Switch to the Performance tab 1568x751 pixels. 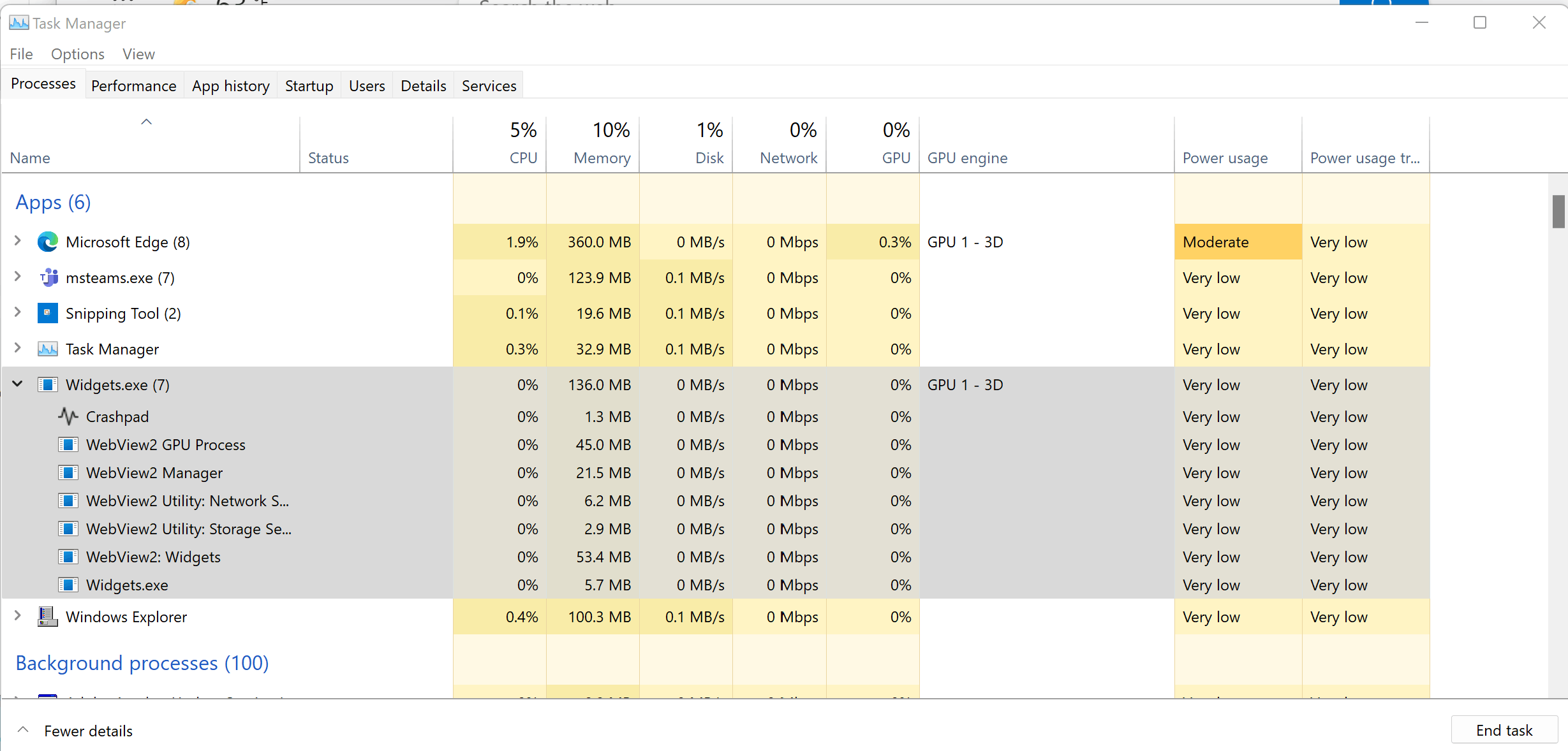coord(134,85)
